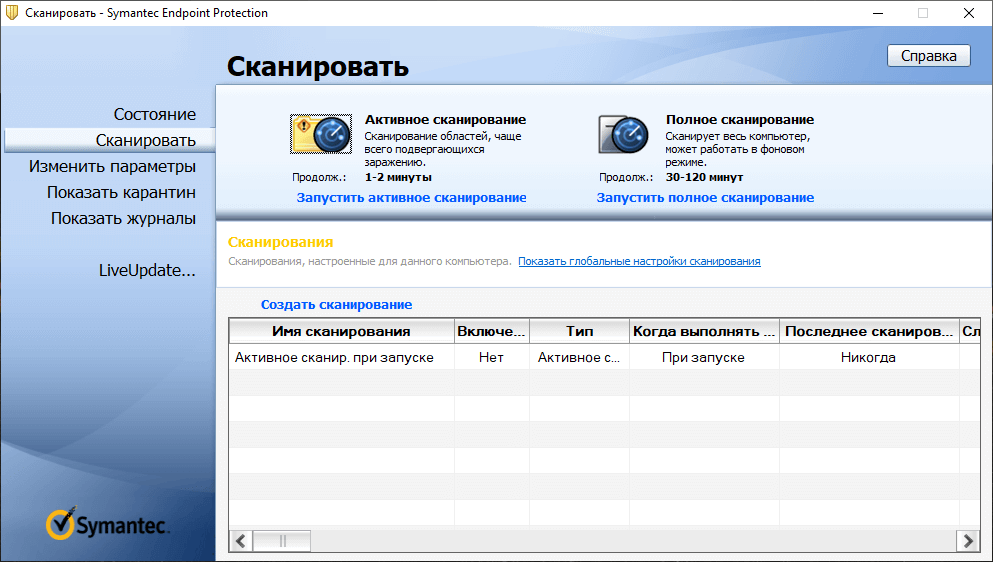The height and width of the screenshot is (562, 993).
Task: Click the Тип column header
Action: (579, 331)
